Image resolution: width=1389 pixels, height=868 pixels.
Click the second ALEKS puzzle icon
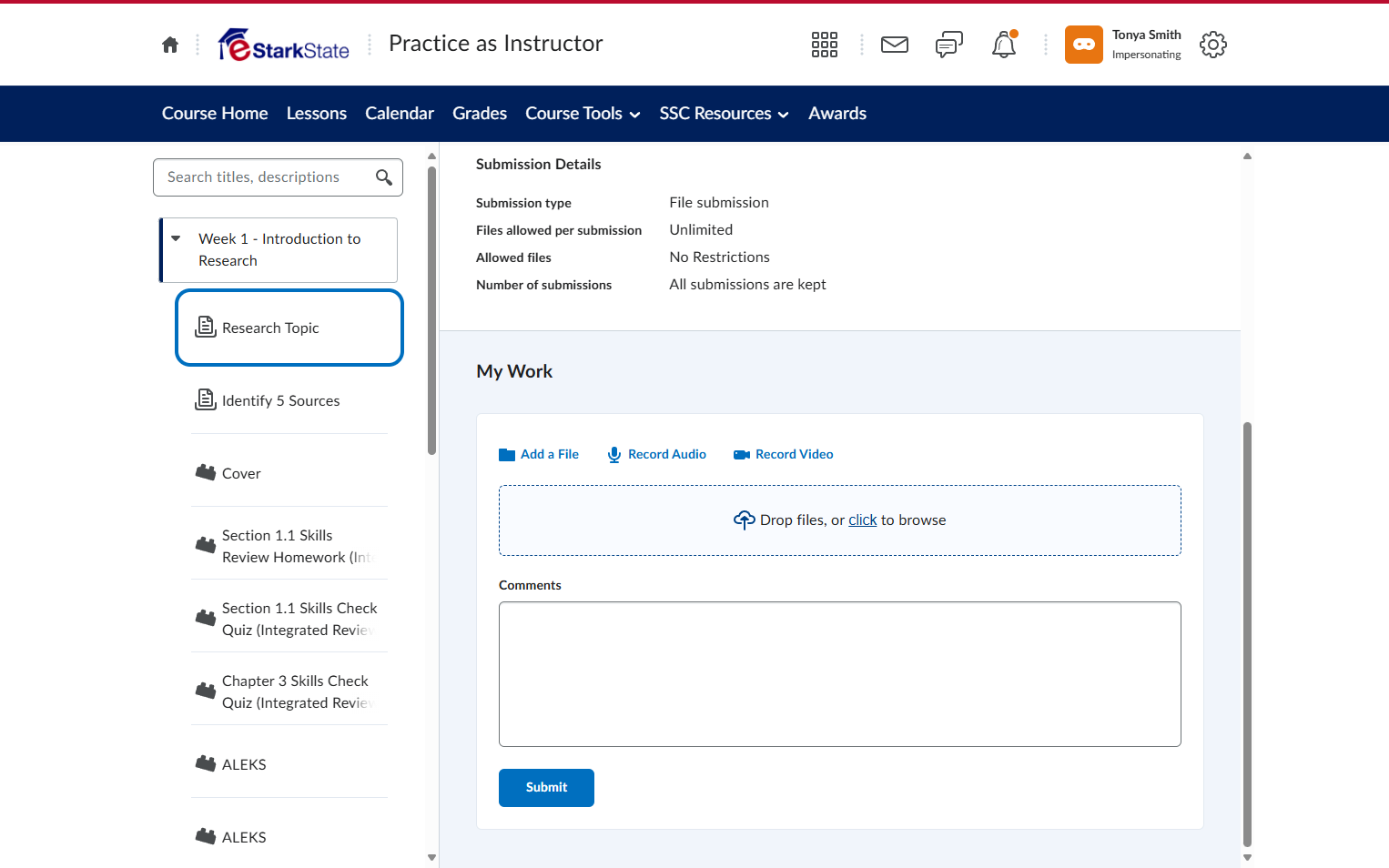click(206, 836)
